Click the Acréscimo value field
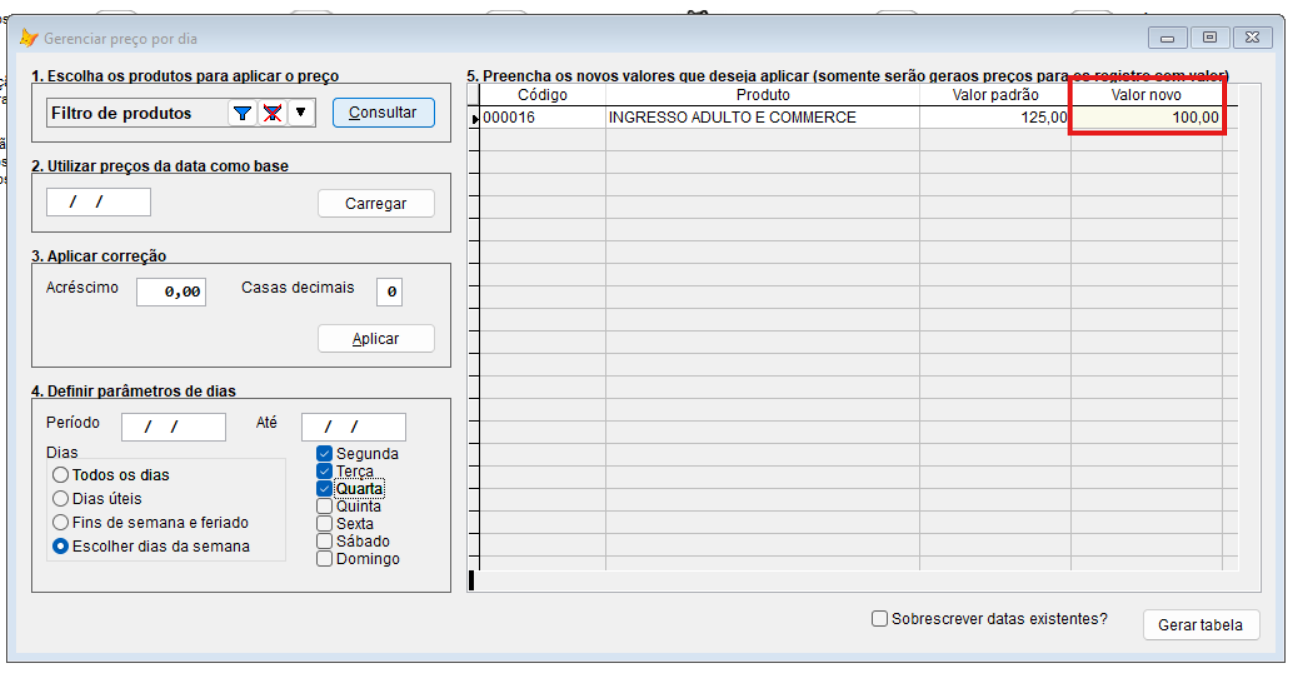Viewport: 1292px width, 673px height. 171,292
